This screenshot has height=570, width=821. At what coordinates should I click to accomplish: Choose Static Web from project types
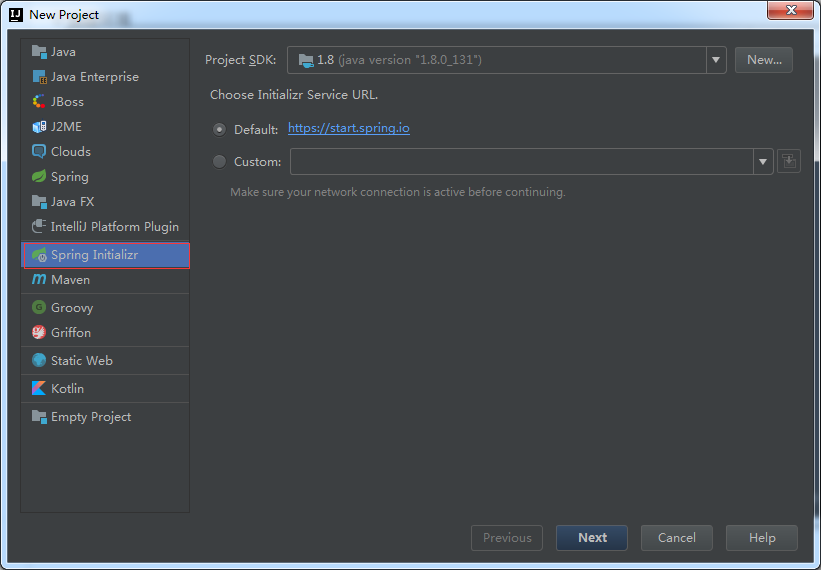pos(81,361)
